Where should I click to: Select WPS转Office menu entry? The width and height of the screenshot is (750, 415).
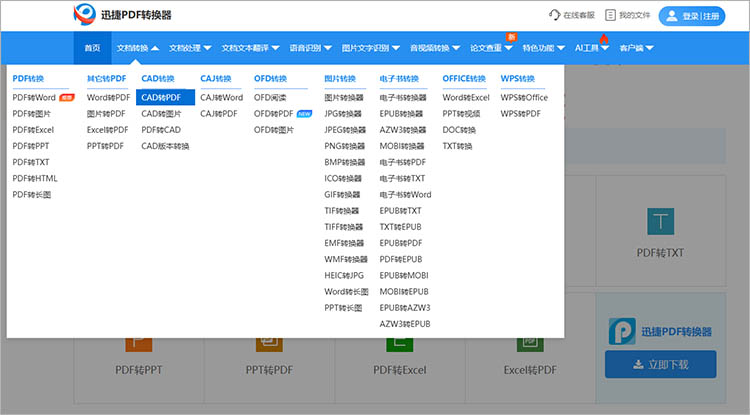(x=524, y=98)
